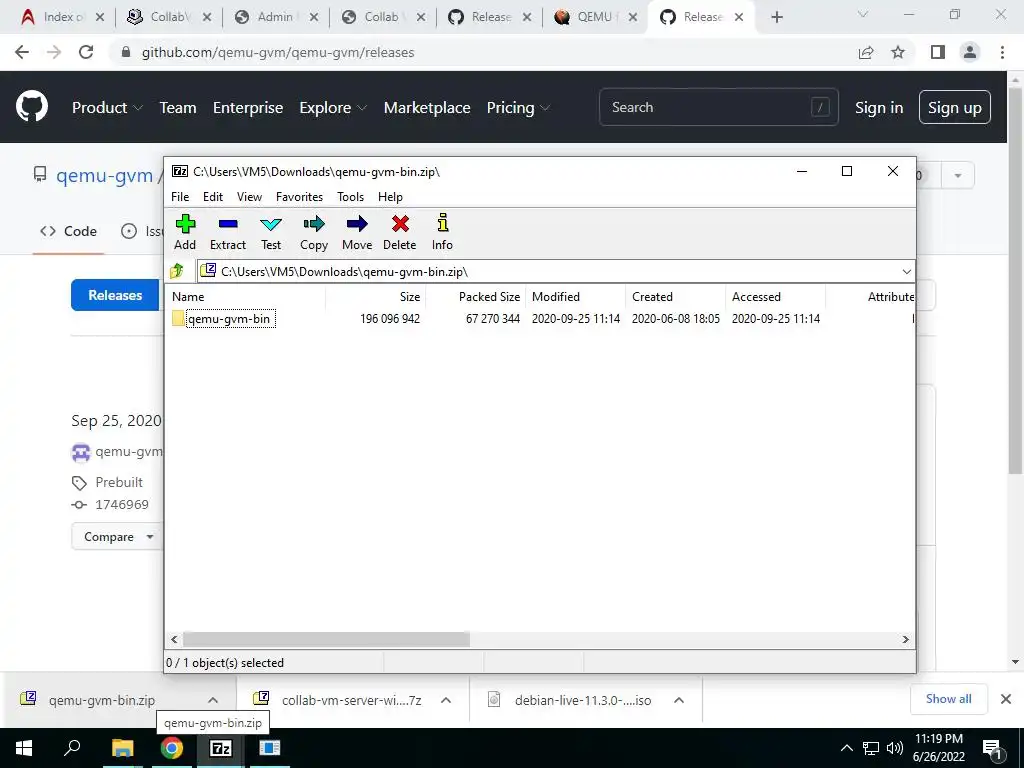Click in the GitHub Search field

[718, 108]
